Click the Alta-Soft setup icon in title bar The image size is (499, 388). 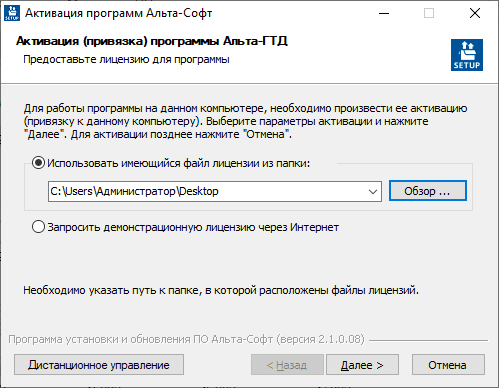point(12,13)
